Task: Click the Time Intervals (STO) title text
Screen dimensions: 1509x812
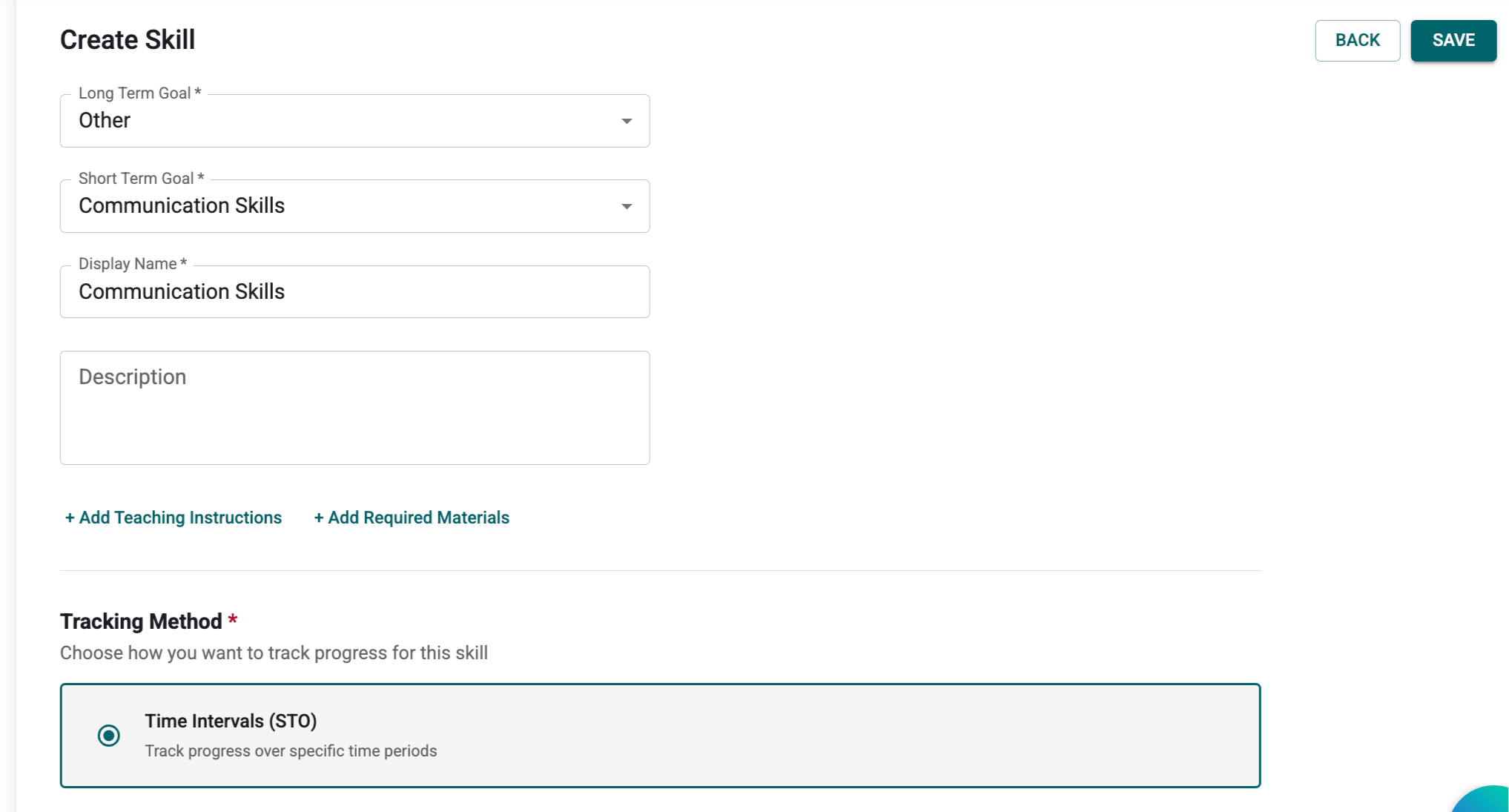Action: (x=231, y=721)
